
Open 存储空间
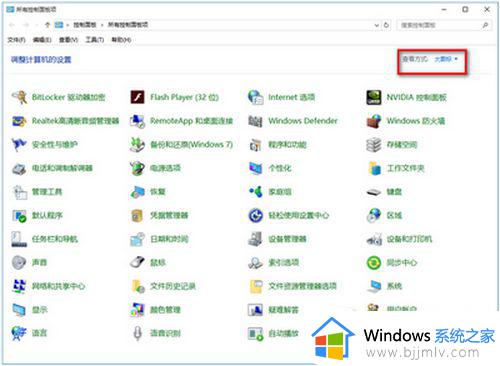pos(391,145)
